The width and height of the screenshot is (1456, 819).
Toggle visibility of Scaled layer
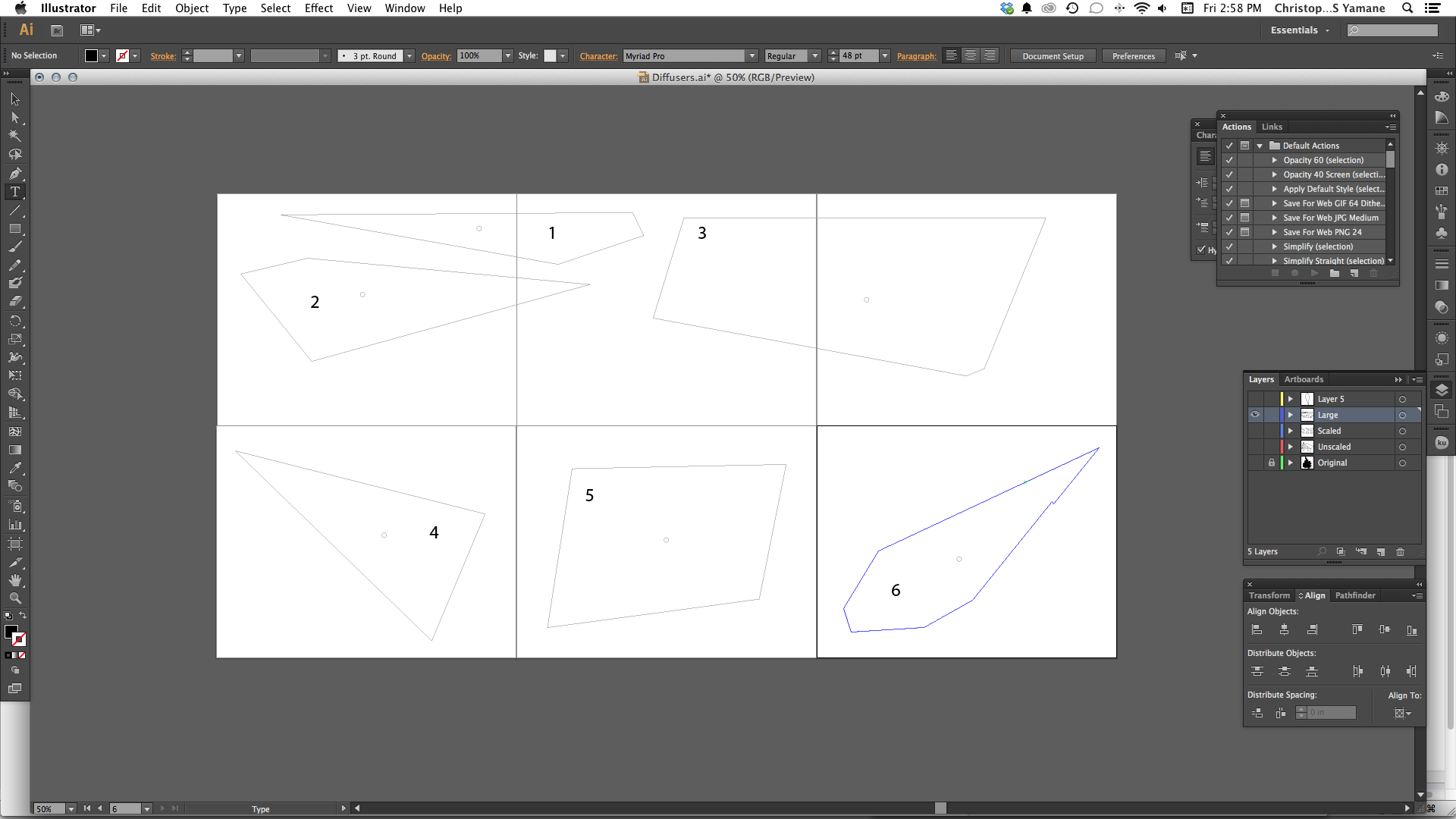1255,431
